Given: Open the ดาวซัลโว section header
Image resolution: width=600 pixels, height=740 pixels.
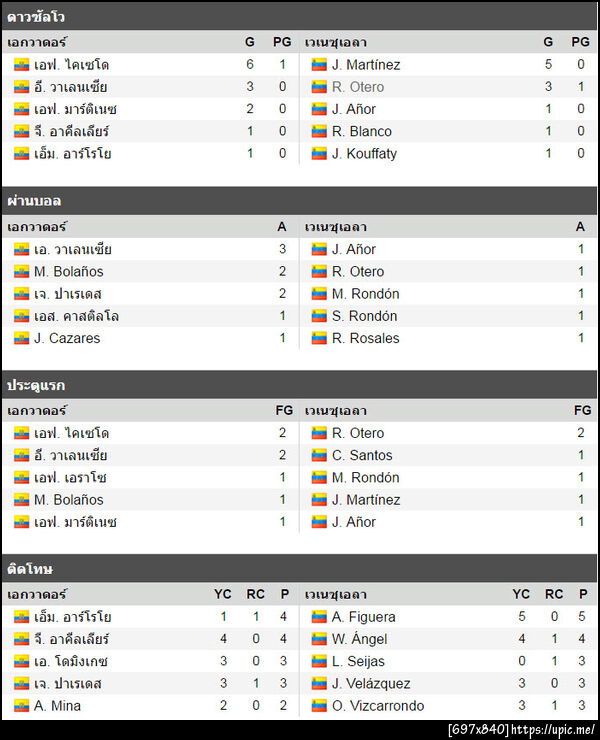Looking at the screenshot, I should 35,17.
